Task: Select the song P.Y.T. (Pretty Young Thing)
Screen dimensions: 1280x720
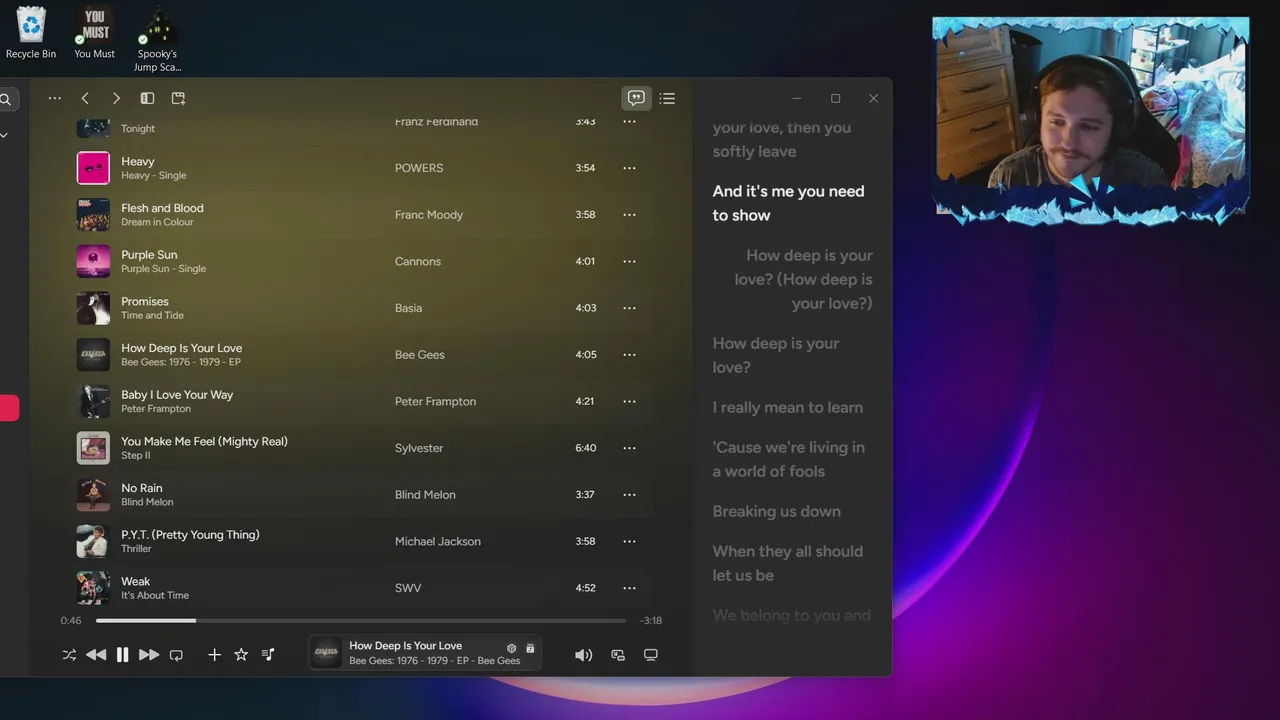Action: click(190, 535)
